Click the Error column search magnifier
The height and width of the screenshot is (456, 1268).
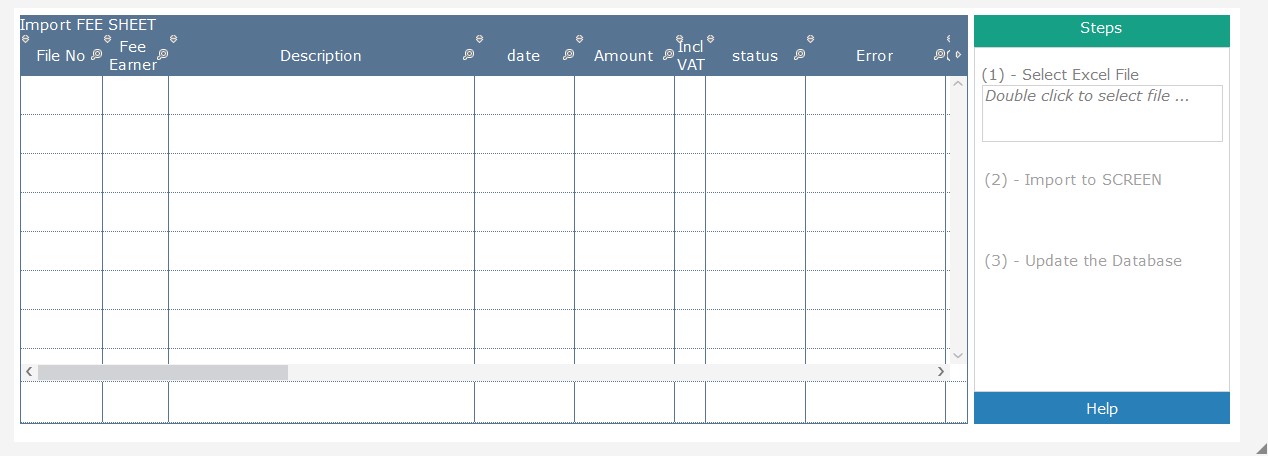[939, 56]
